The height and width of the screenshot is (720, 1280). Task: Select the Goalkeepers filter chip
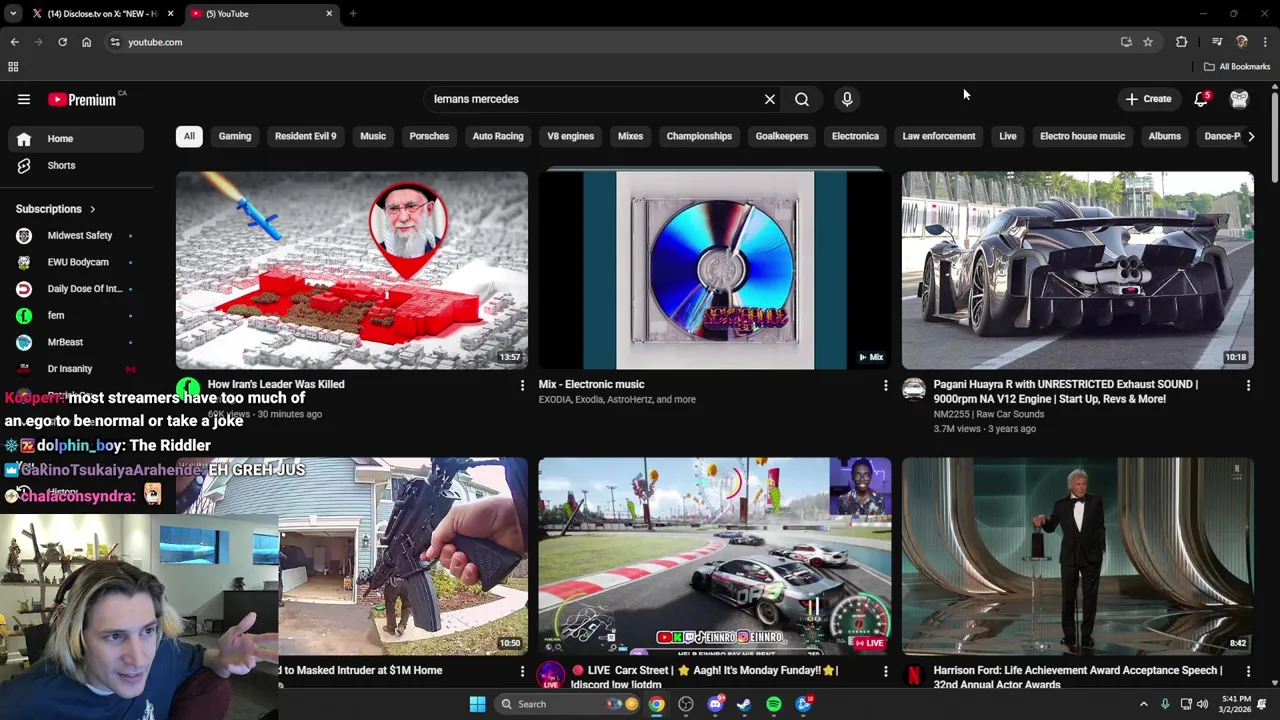[782, 136]
